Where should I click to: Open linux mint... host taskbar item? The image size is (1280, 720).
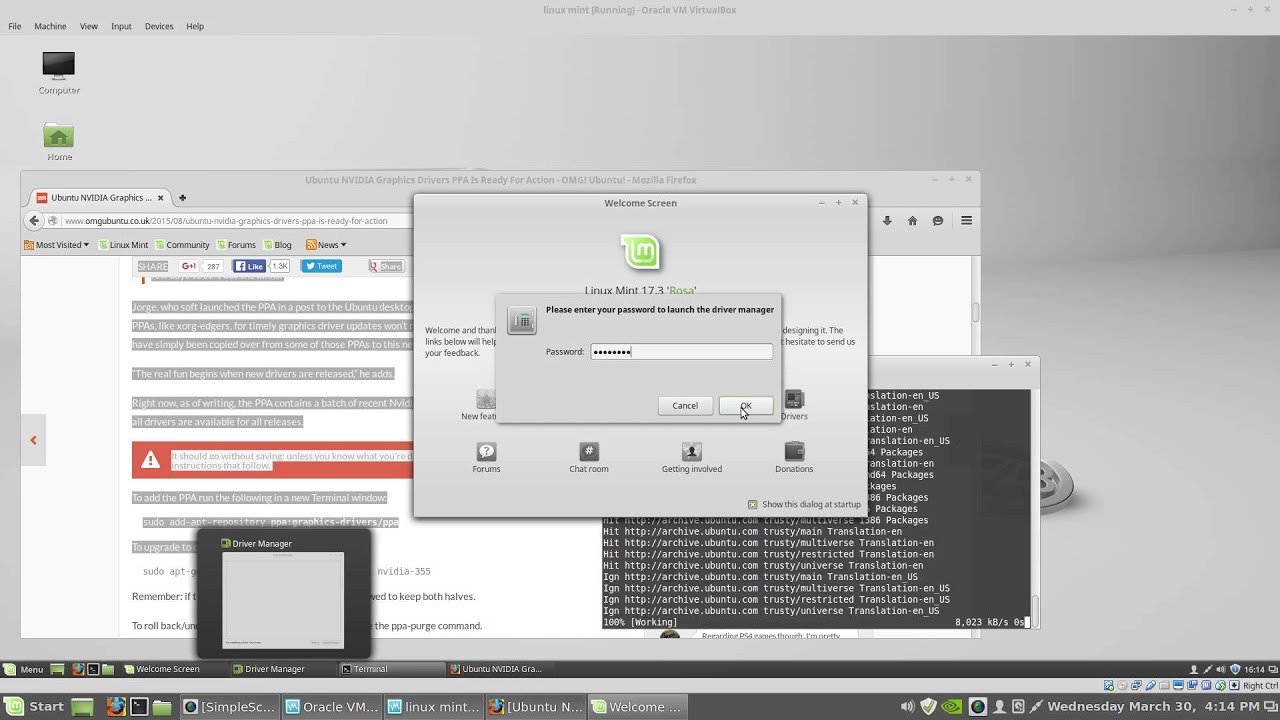coord(433,707)
